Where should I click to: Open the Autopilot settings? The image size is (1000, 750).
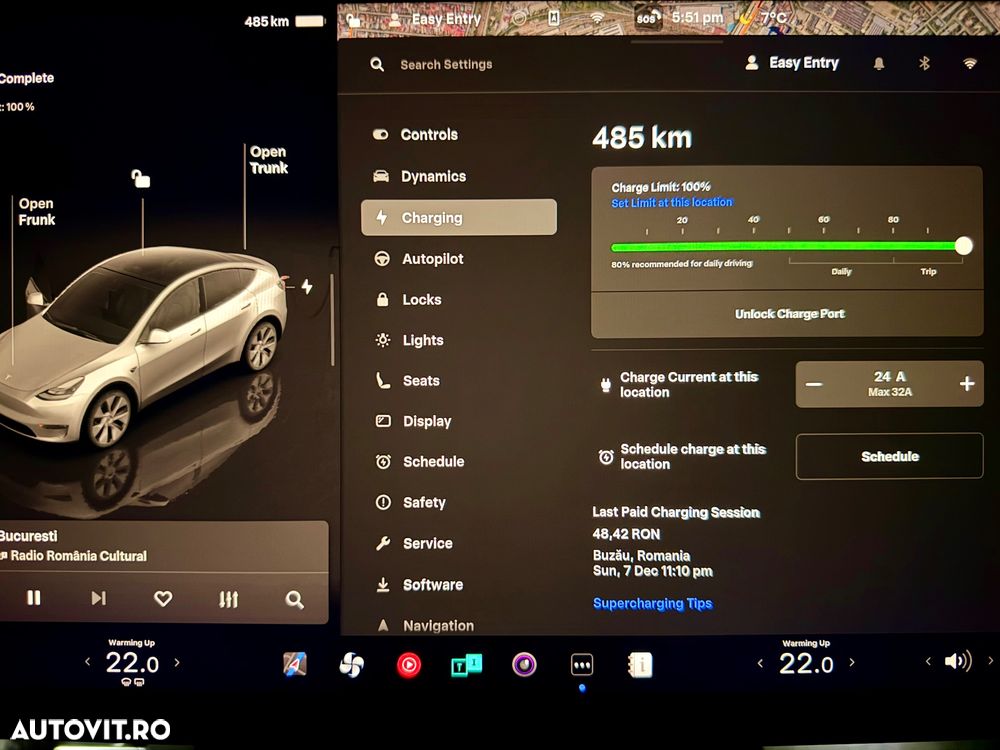[419, 259]
